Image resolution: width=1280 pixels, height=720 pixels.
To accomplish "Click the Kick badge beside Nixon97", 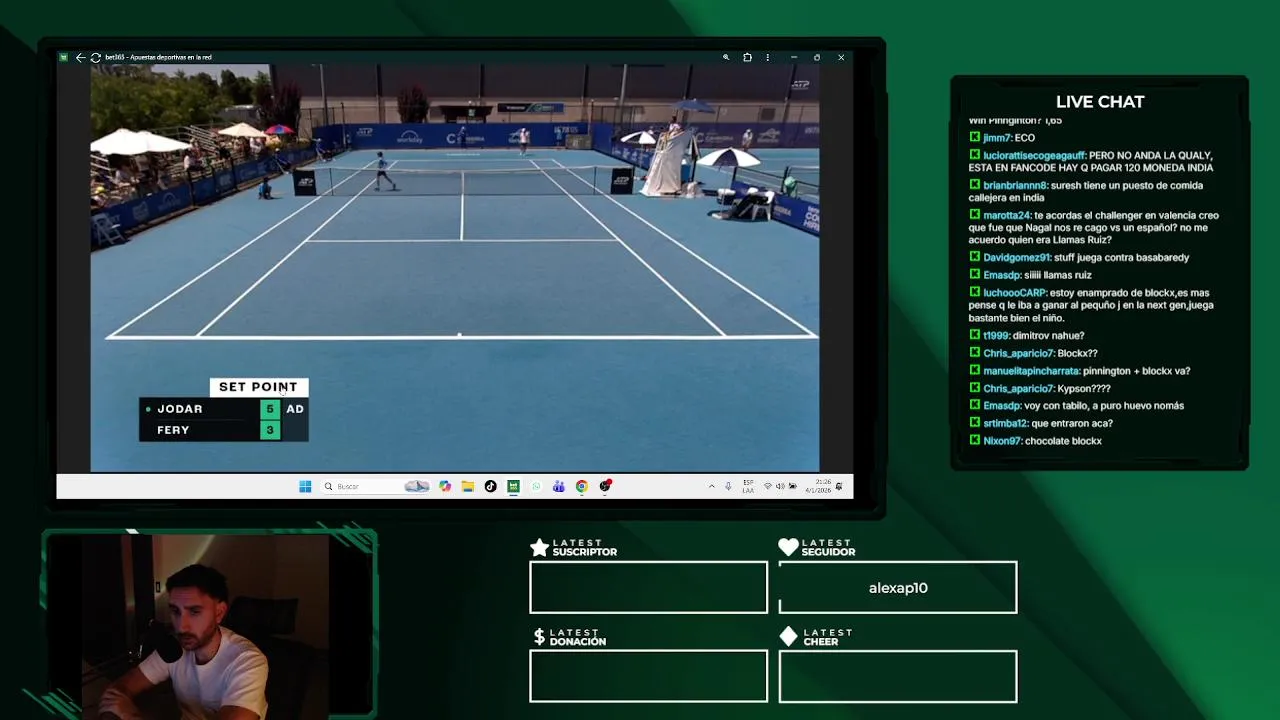I will (x=975, y=440).
